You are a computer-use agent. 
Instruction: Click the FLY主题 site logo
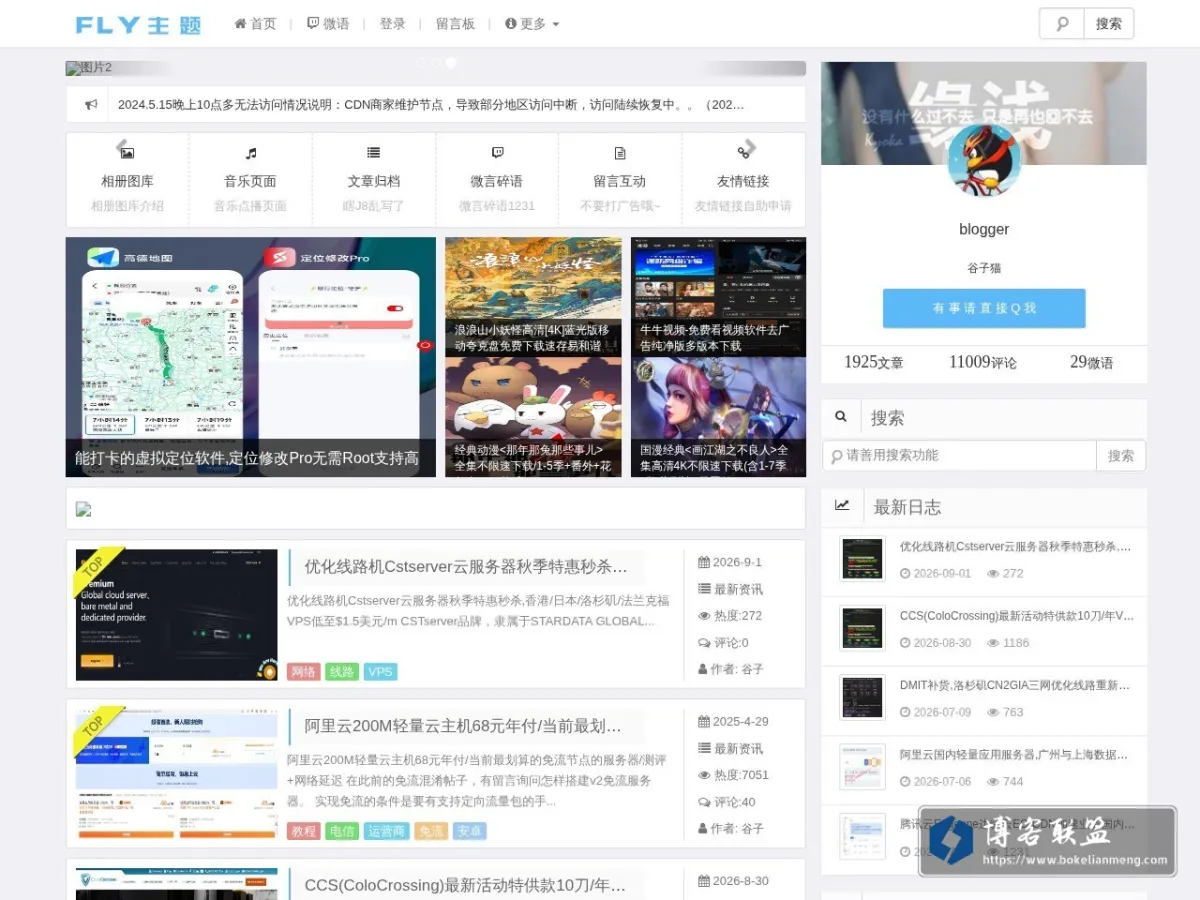(138, 24)
